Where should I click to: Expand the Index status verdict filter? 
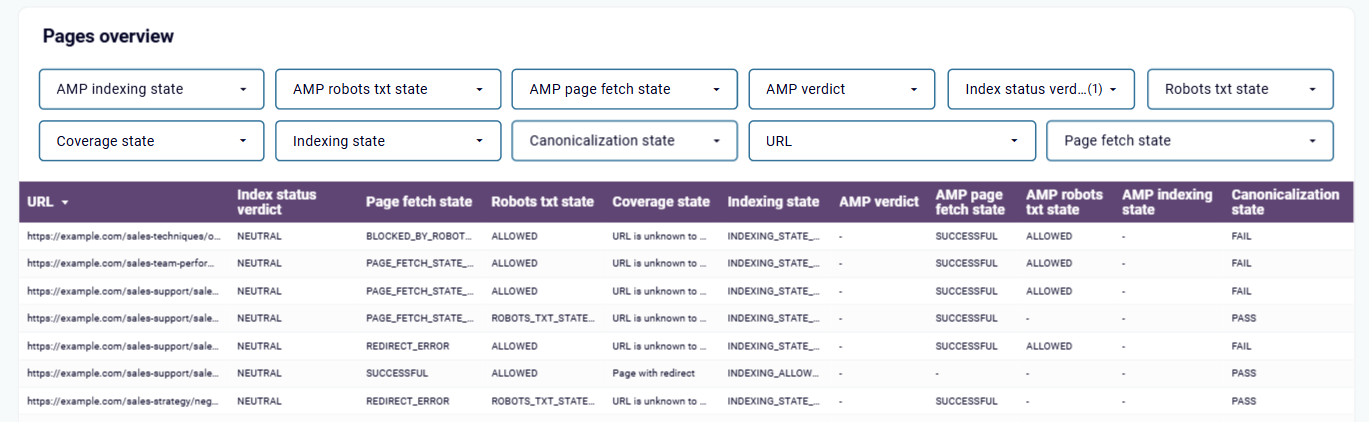(x=1041, y=89)
